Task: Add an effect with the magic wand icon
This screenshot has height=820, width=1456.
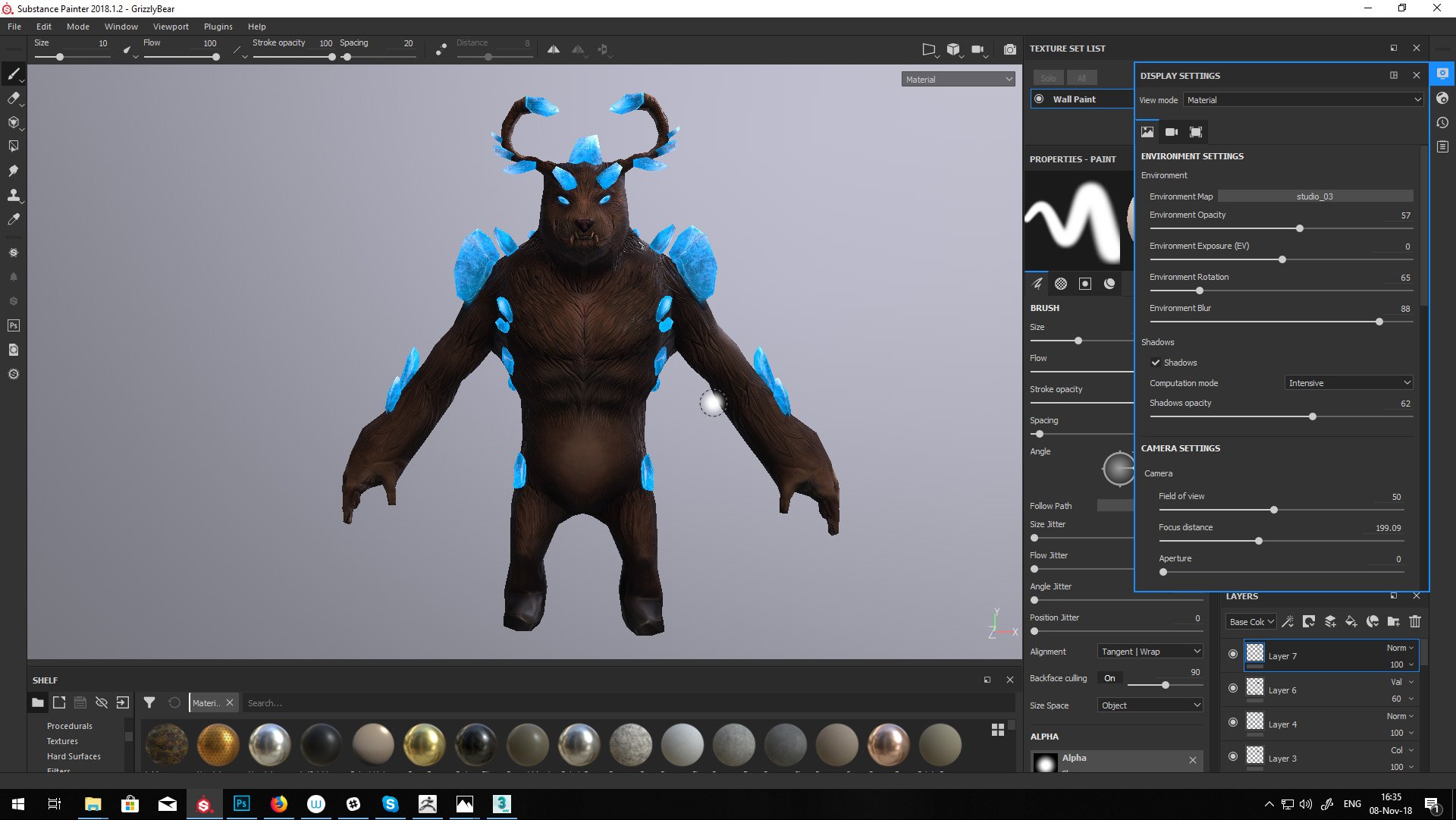Action: click(x=1288, y=621)
